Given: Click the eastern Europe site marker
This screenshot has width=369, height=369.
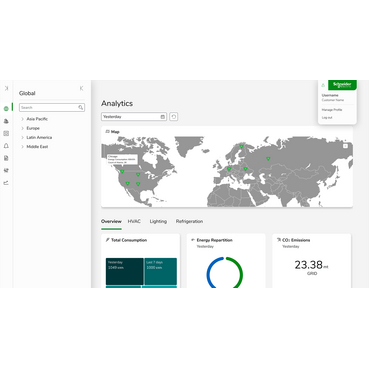Looking at the screenshot, I should click(x=245, y=169).
